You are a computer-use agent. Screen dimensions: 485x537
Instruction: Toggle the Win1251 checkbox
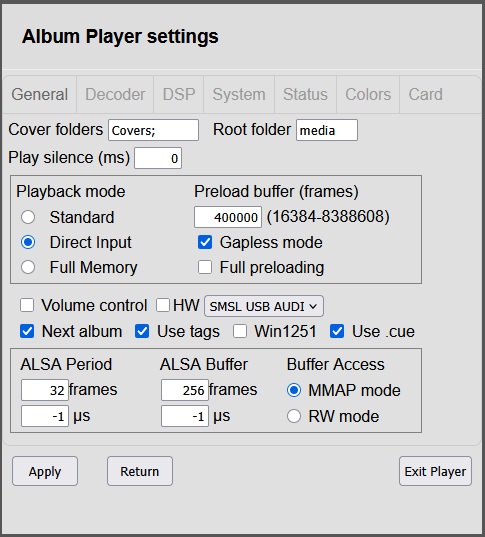pos(240,331)
